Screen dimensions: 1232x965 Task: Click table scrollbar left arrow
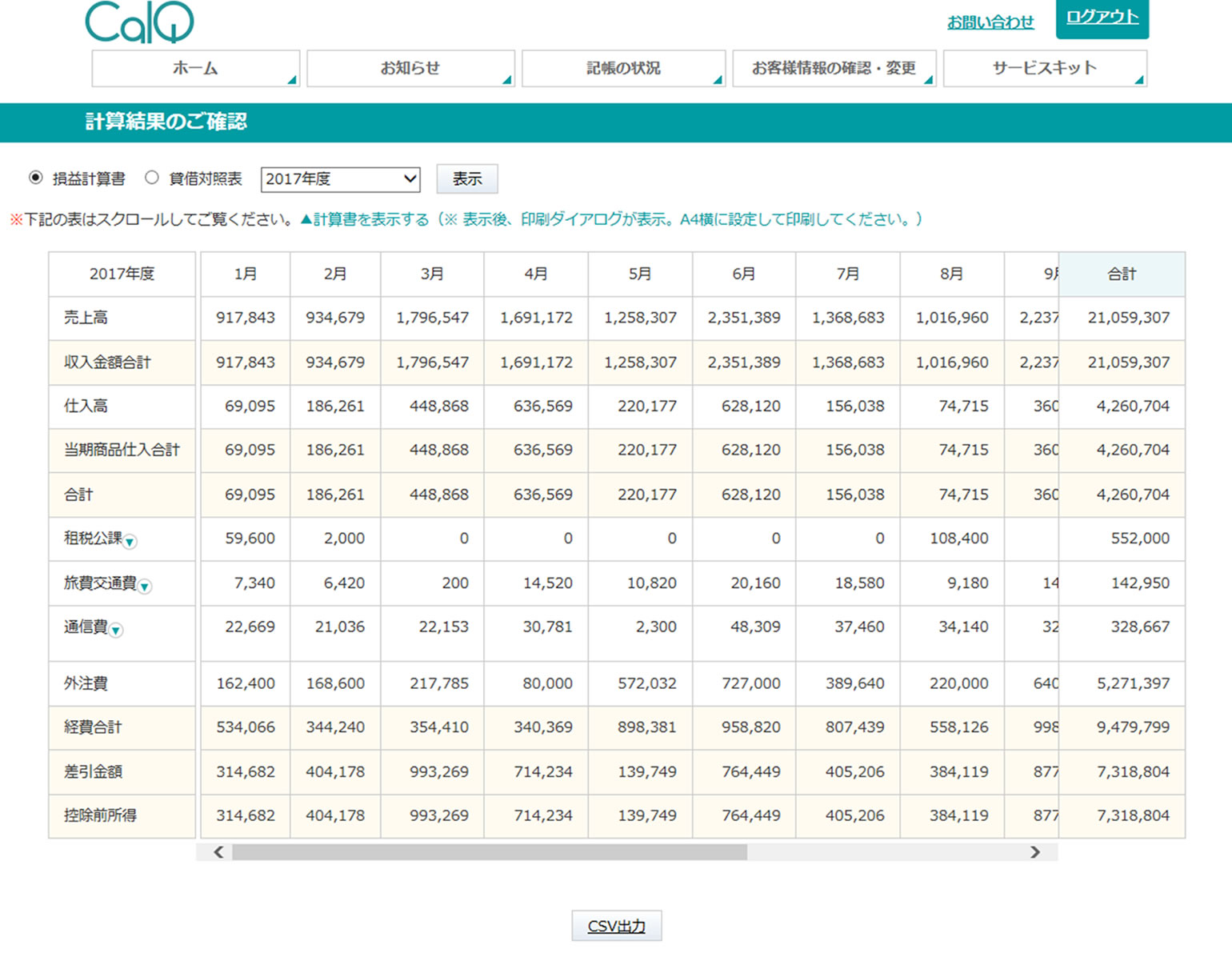218,852
